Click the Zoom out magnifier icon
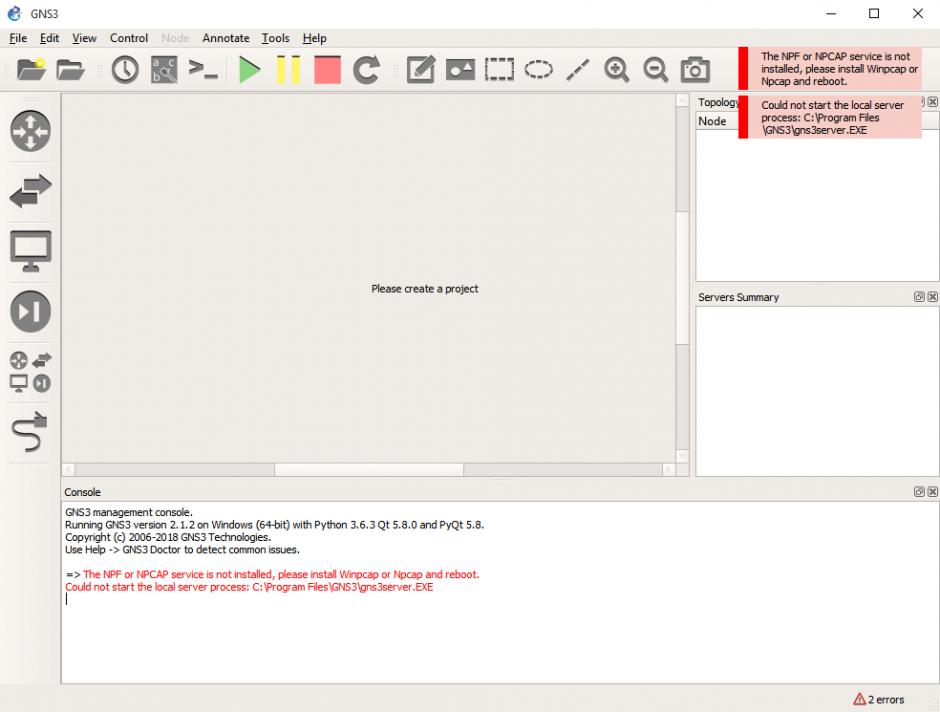 coord(655,70)
